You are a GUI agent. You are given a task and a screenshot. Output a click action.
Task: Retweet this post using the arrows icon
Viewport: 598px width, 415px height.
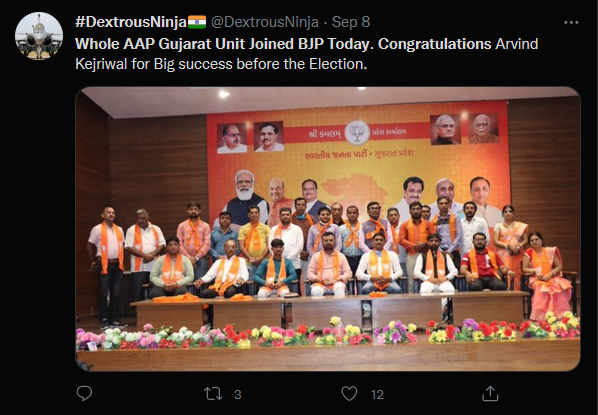213,394
